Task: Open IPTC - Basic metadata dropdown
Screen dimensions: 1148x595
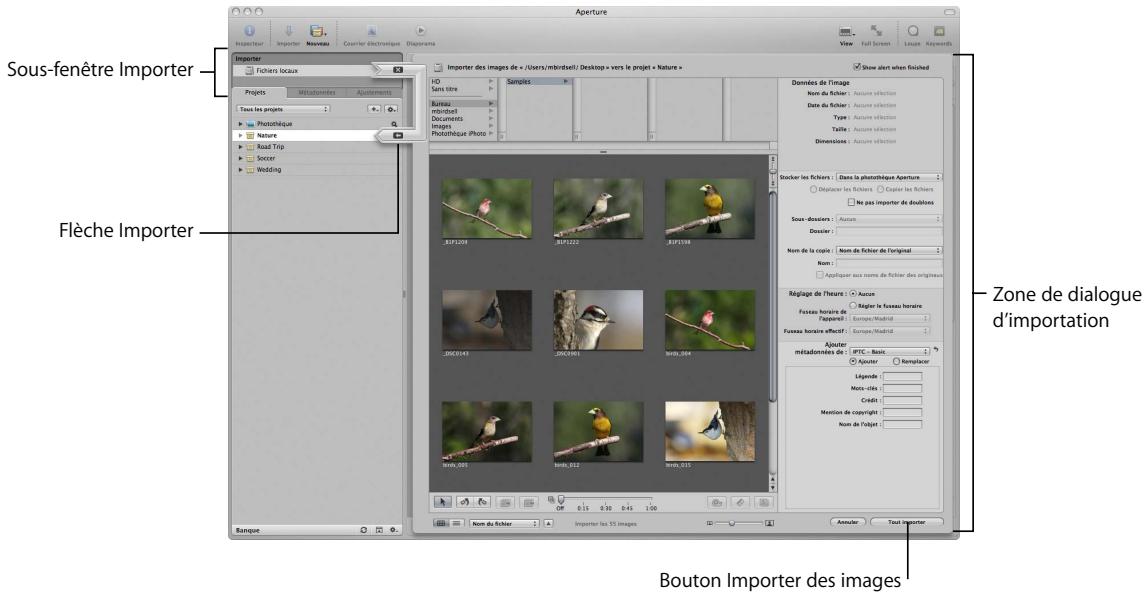Action: pos(889,351)
